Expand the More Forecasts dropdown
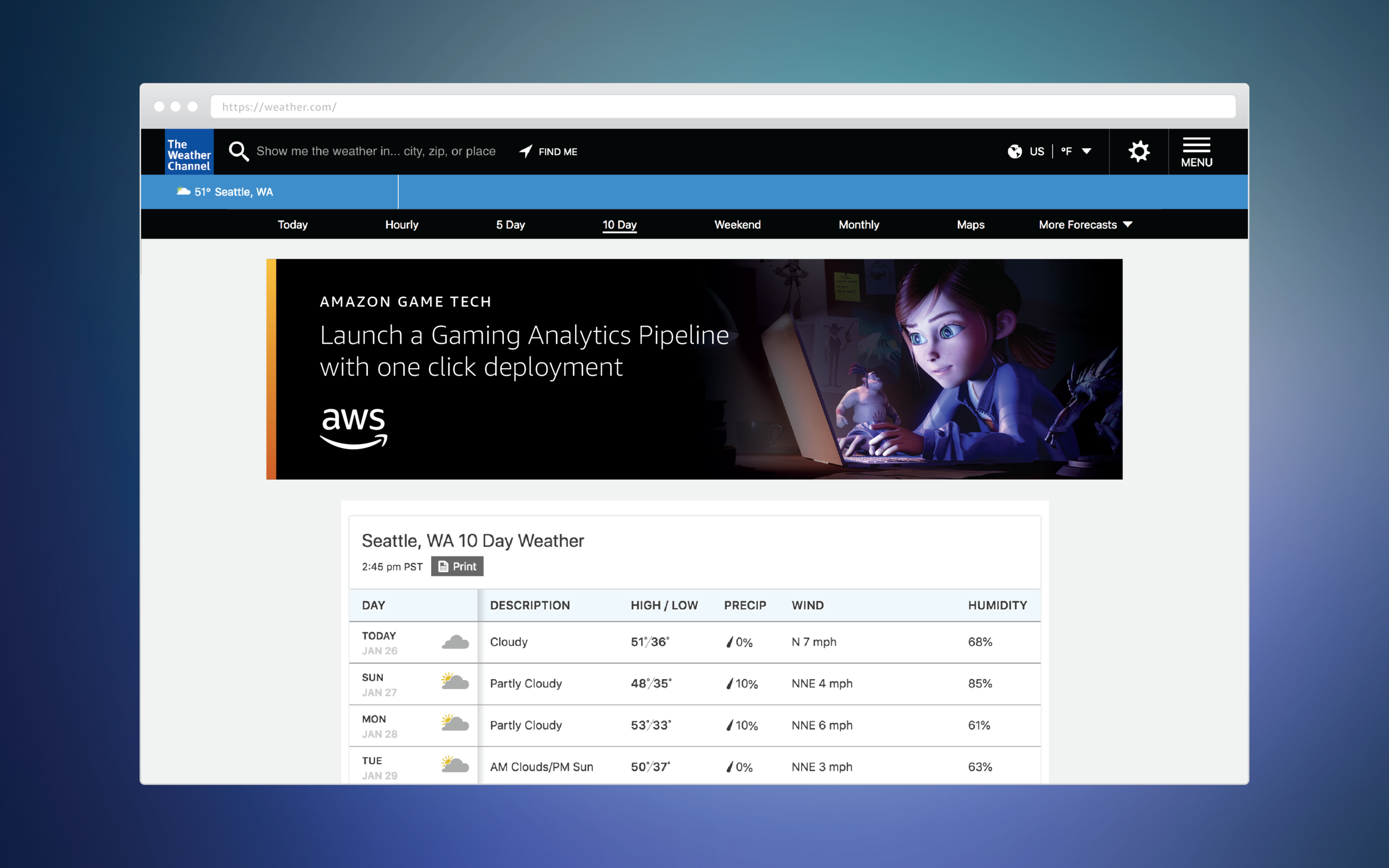 (x=1085, y=224)
